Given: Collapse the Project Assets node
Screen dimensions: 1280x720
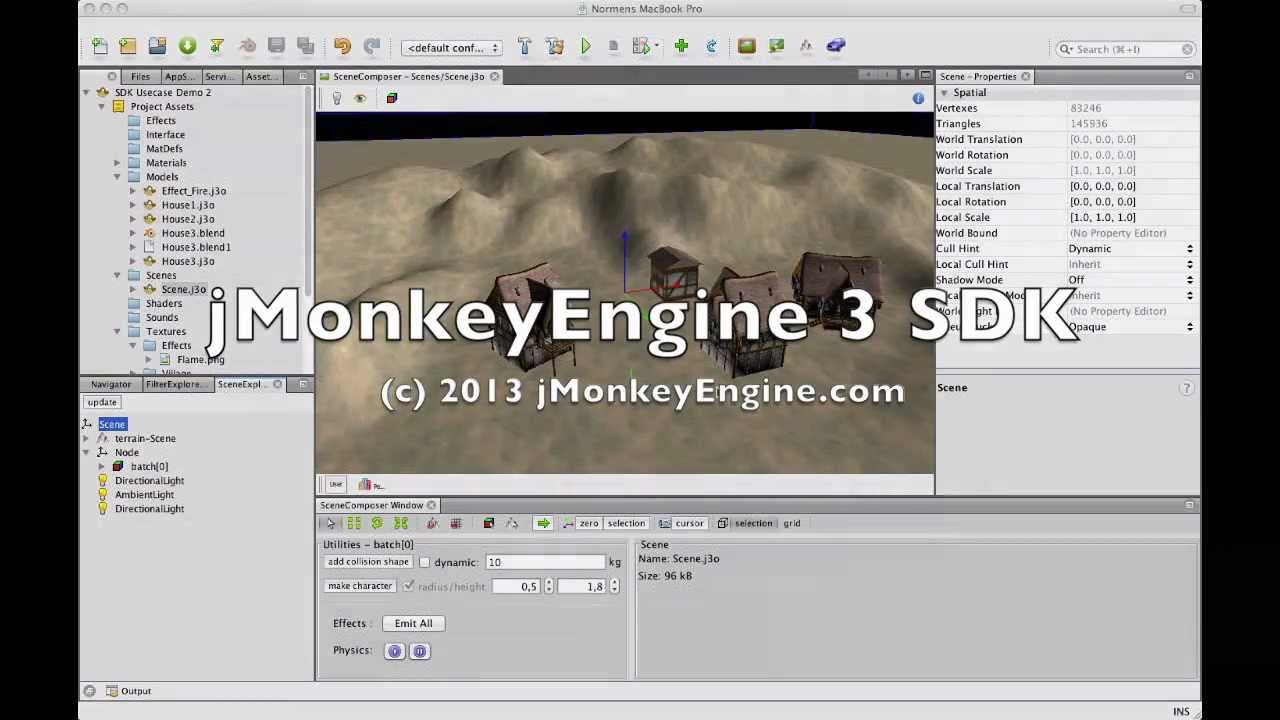Looking at the screenshot, I should (x=101, y=107).
